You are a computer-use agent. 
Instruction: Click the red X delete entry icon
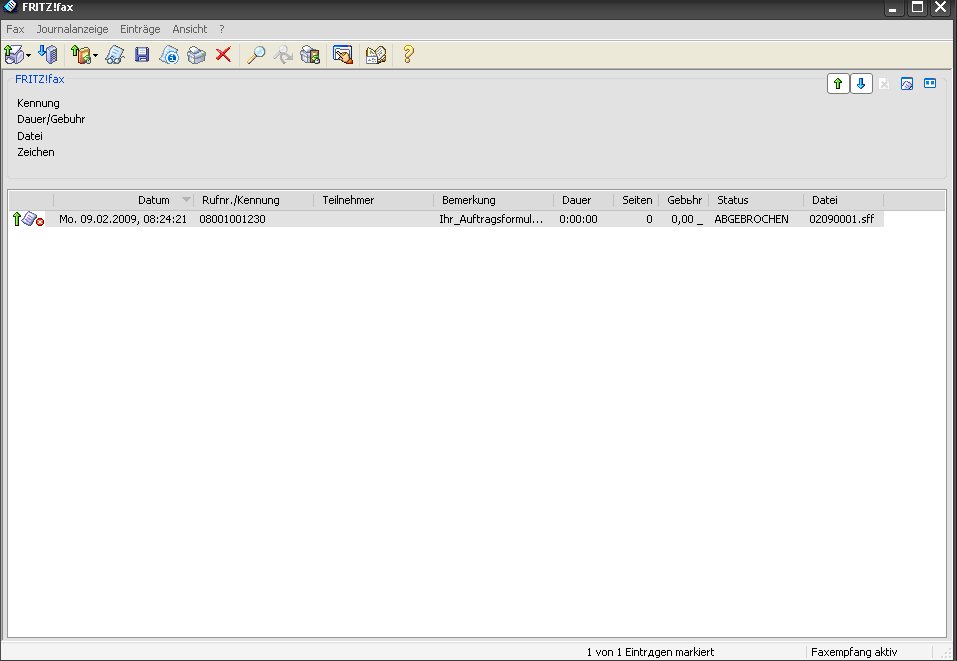click(x=223, y=55)
